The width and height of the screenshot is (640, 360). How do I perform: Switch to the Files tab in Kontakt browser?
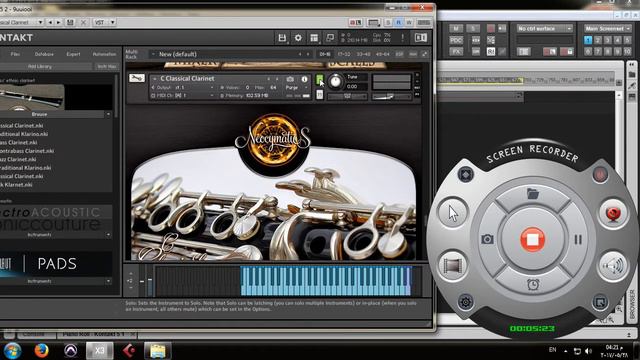tap(16, 54)
